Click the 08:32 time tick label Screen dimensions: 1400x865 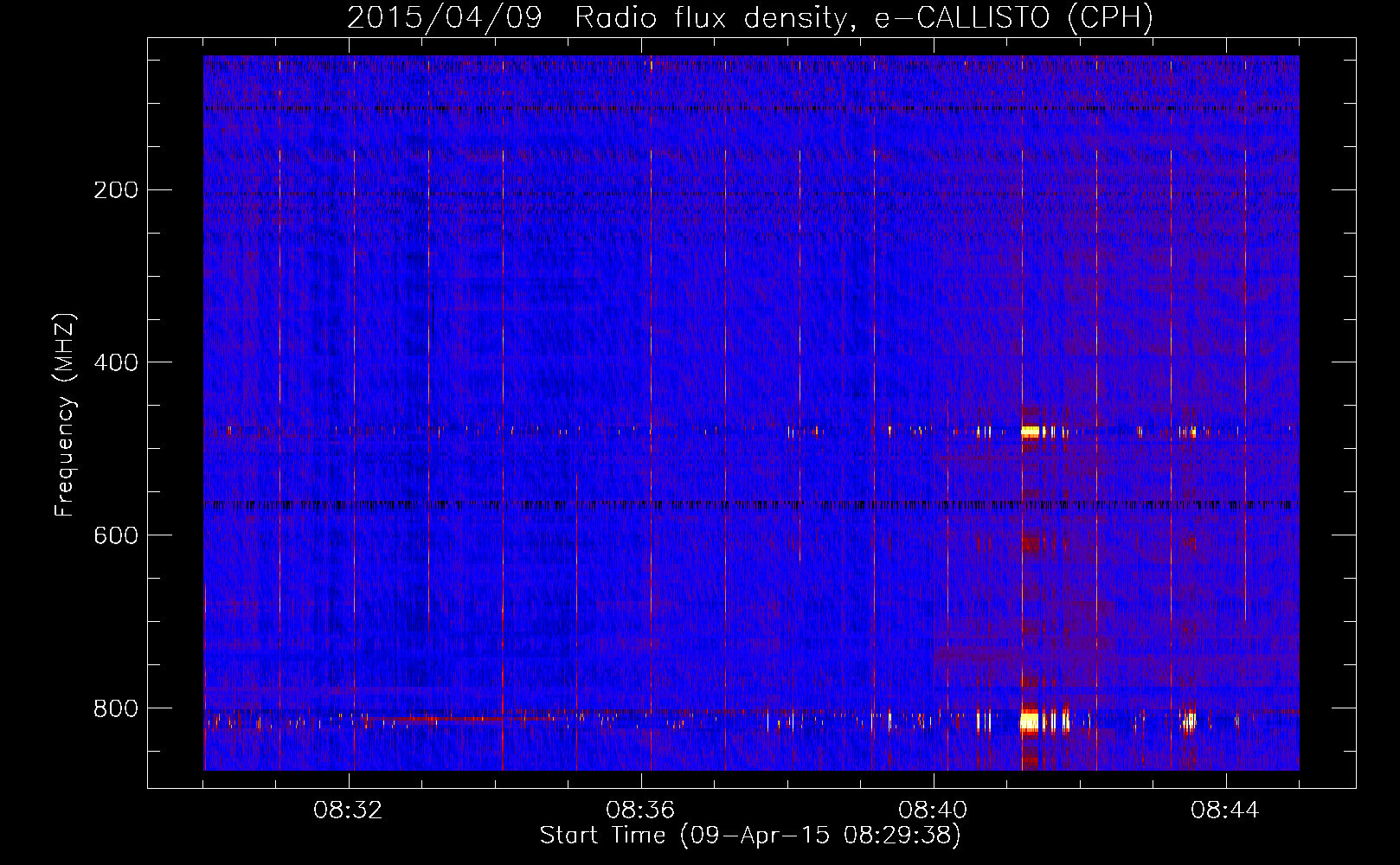(348, 811)
